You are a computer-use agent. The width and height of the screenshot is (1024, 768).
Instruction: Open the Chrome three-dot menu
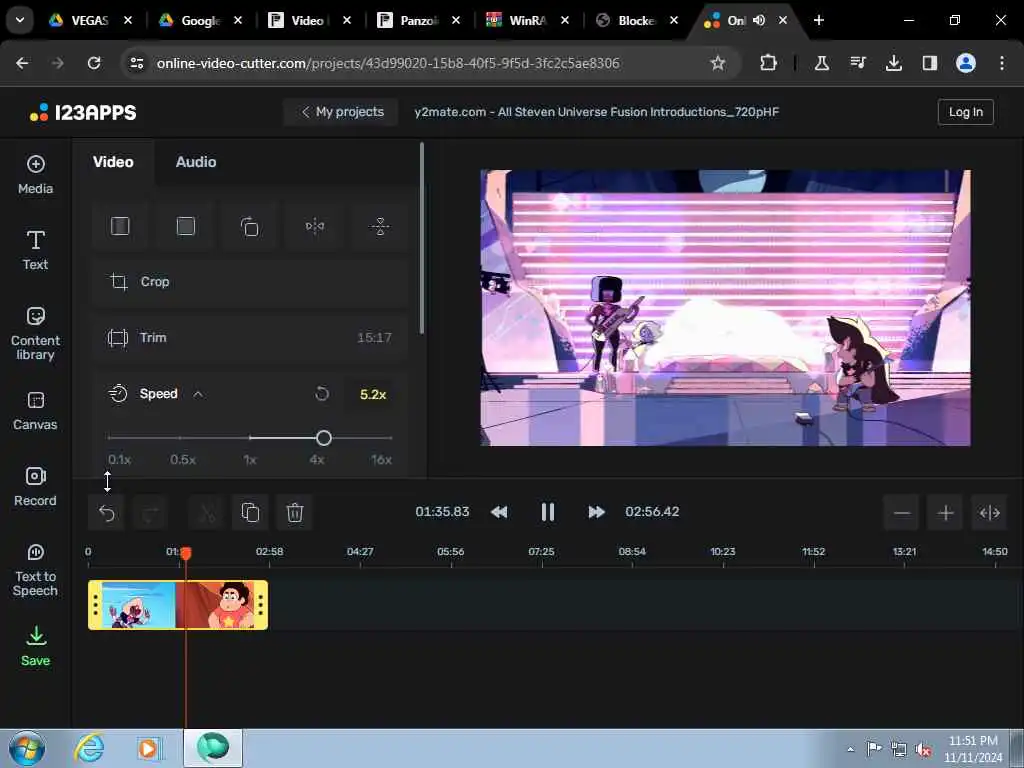click(x=1002, y=63)
